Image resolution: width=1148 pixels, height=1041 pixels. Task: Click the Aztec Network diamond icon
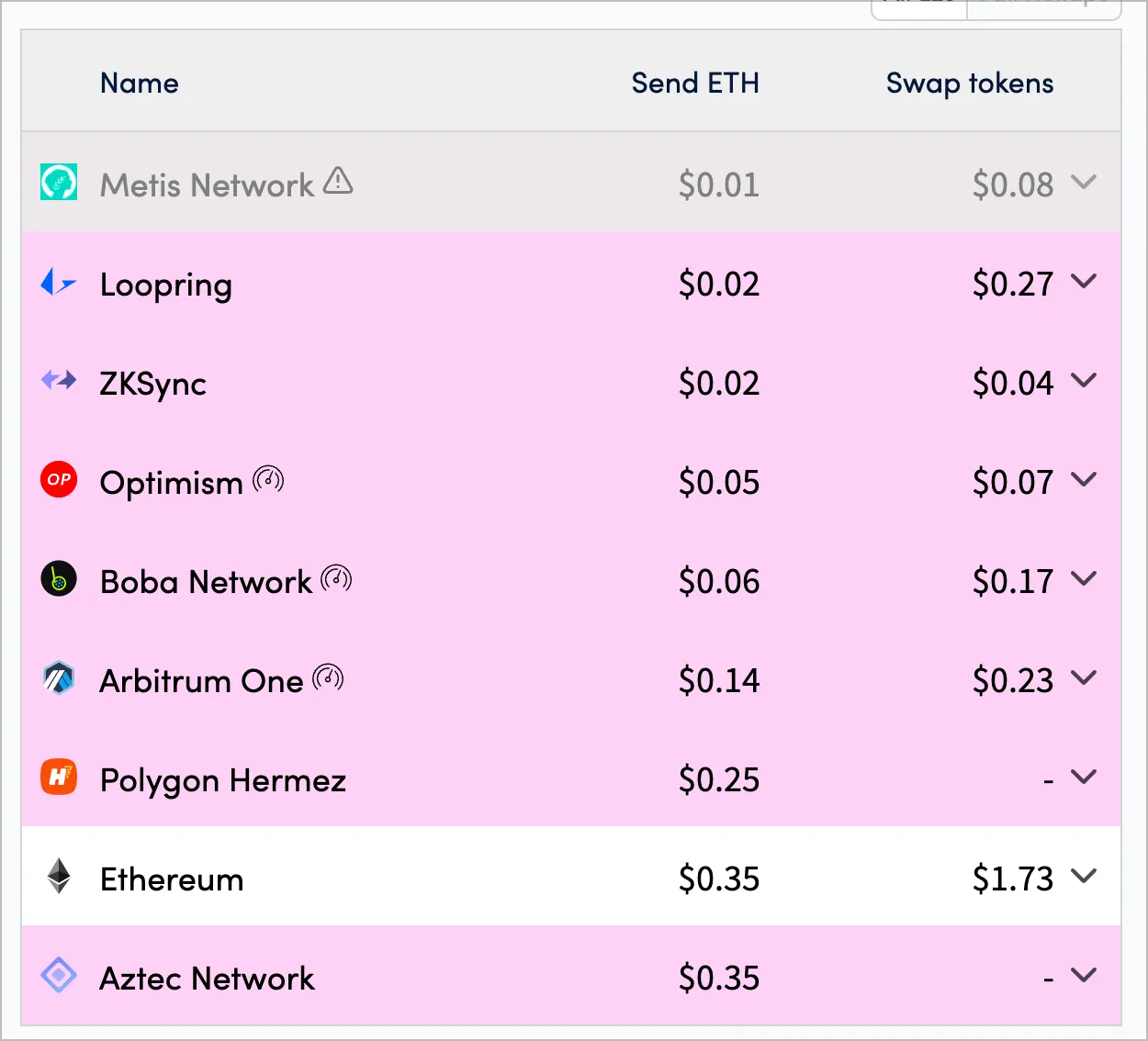coord(59,975)
